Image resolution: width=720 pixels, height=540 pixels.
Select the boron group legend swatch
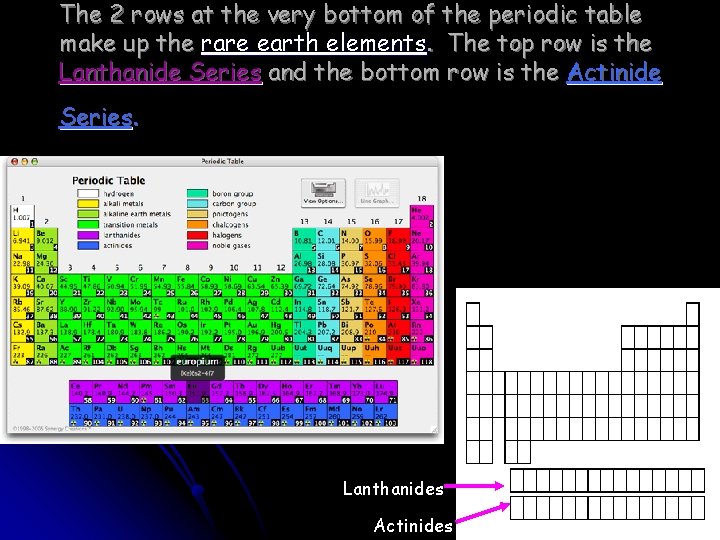(x=197, y=194)
